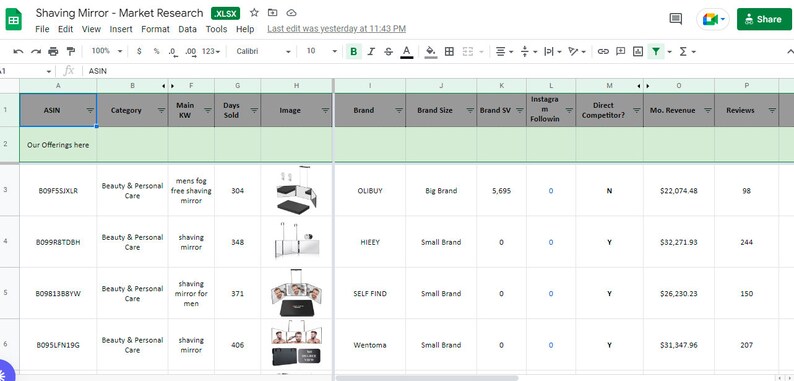The width and height of the screenshot is (794, 381).
Task: Click the document title text
Action: pos(119,13)
